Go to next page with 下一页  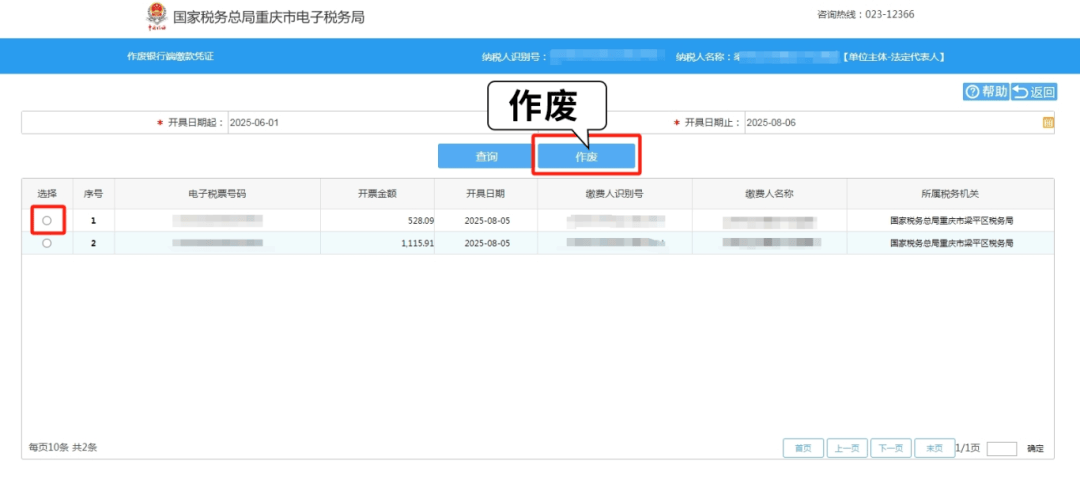[x=890, y=448]
